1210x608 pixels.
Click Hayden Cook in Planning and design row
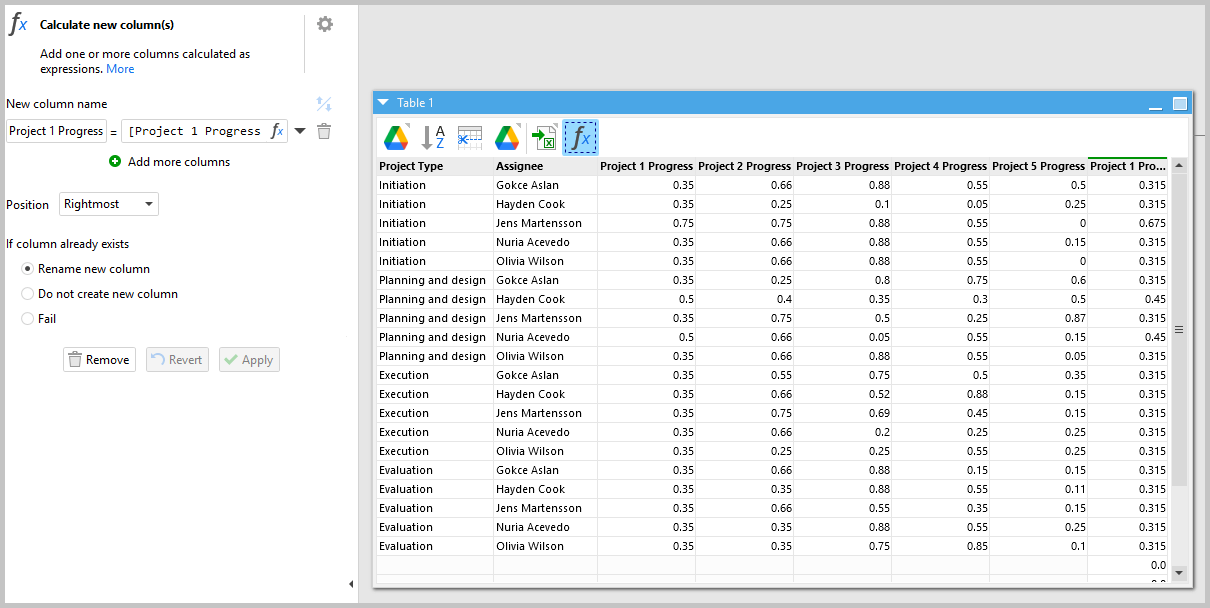pyautogui.click(x=545, y=299)
